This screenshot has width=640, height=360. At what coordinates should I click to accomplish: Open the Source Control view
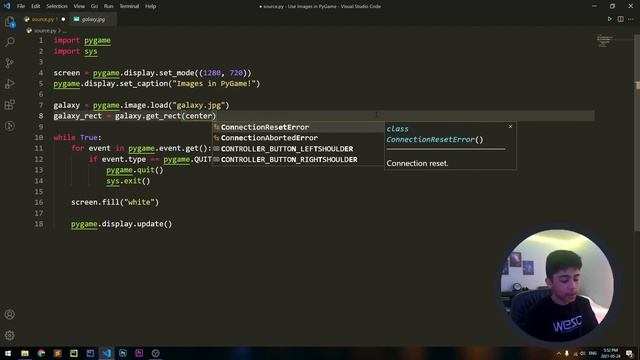point(10,63)
